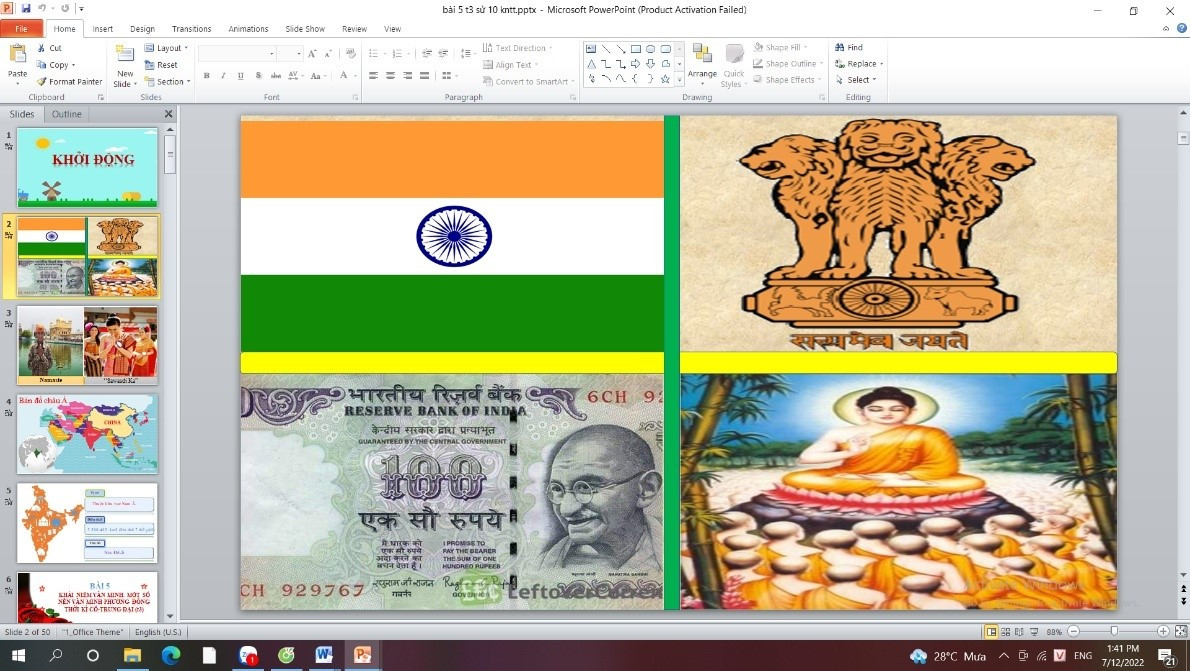Expand the Section dropdown
The height and width of the screenshot is (671, 1190).
[168, 81]
